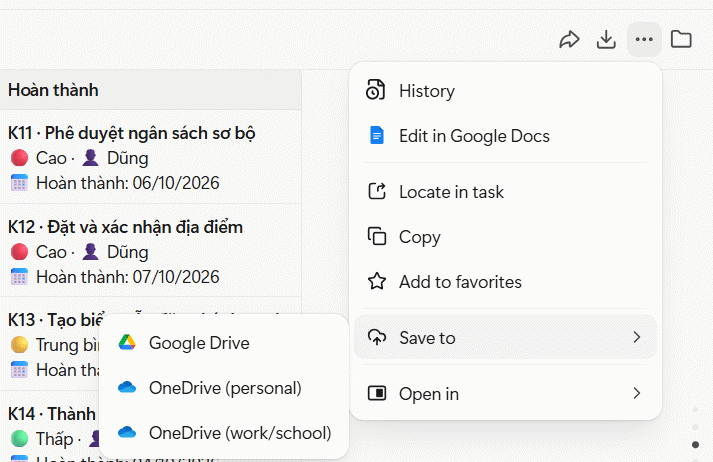Click assignee Dũng on K12 card
The height and width of the screenshot is (462, 713).
(x=128, y=252)
